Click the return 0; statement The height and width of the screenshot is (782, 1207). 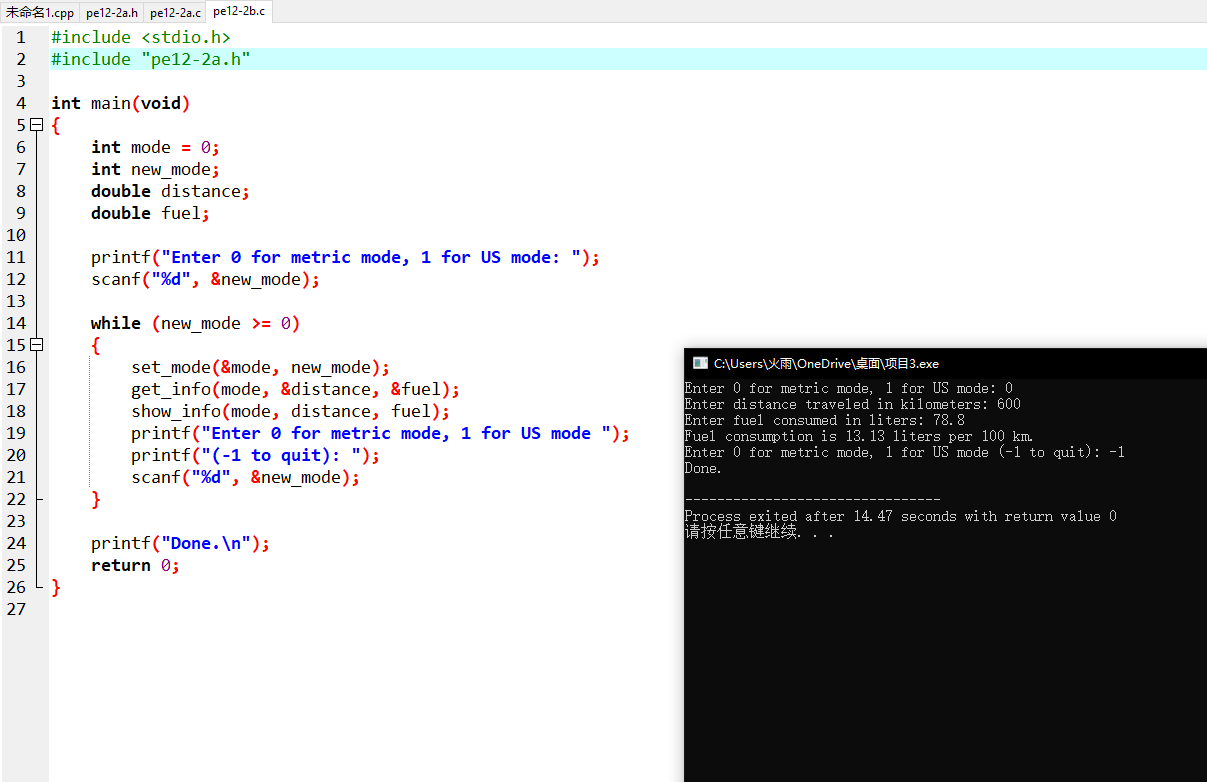point(135,565)
